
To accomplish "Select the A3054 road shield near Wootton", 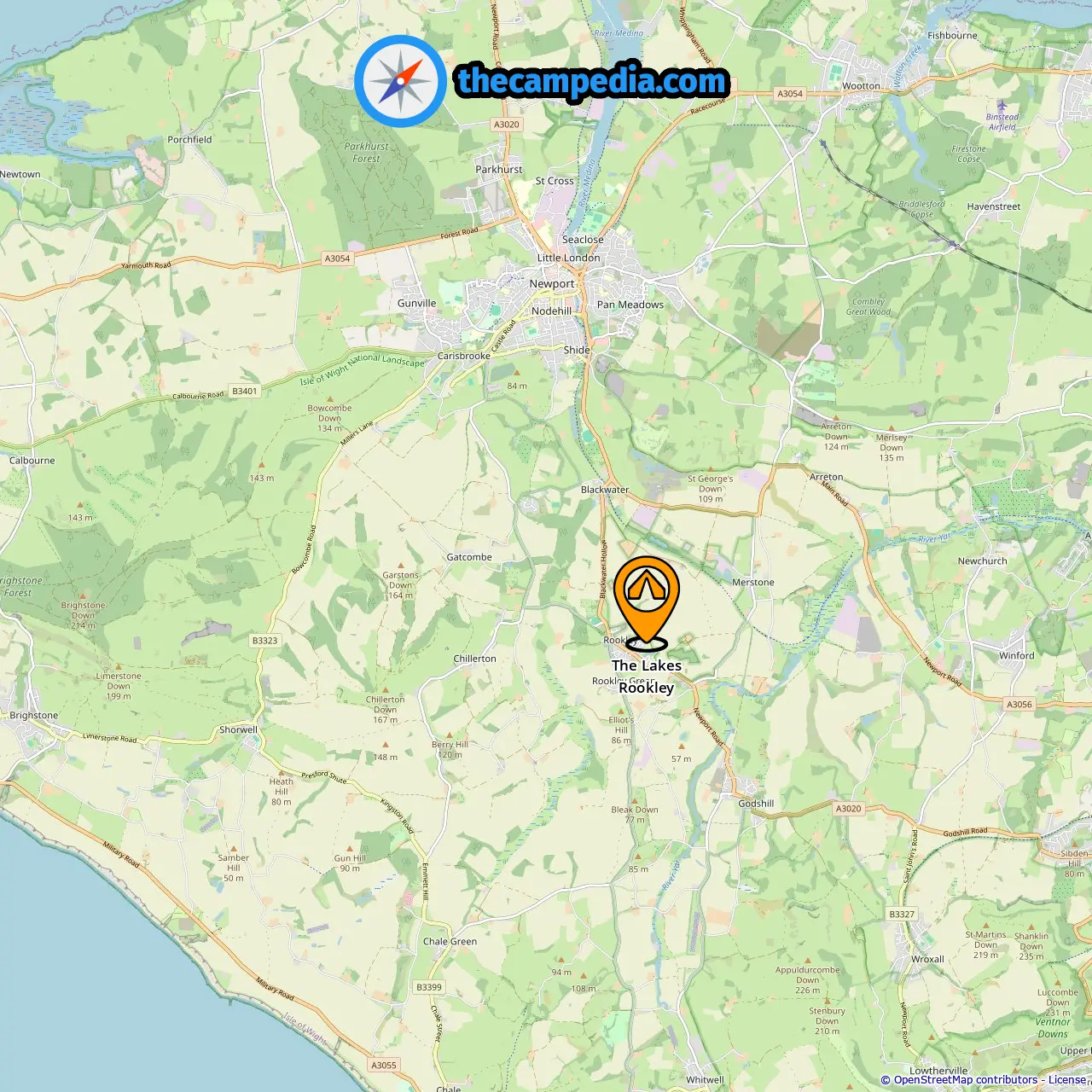I will click(790, 94).
